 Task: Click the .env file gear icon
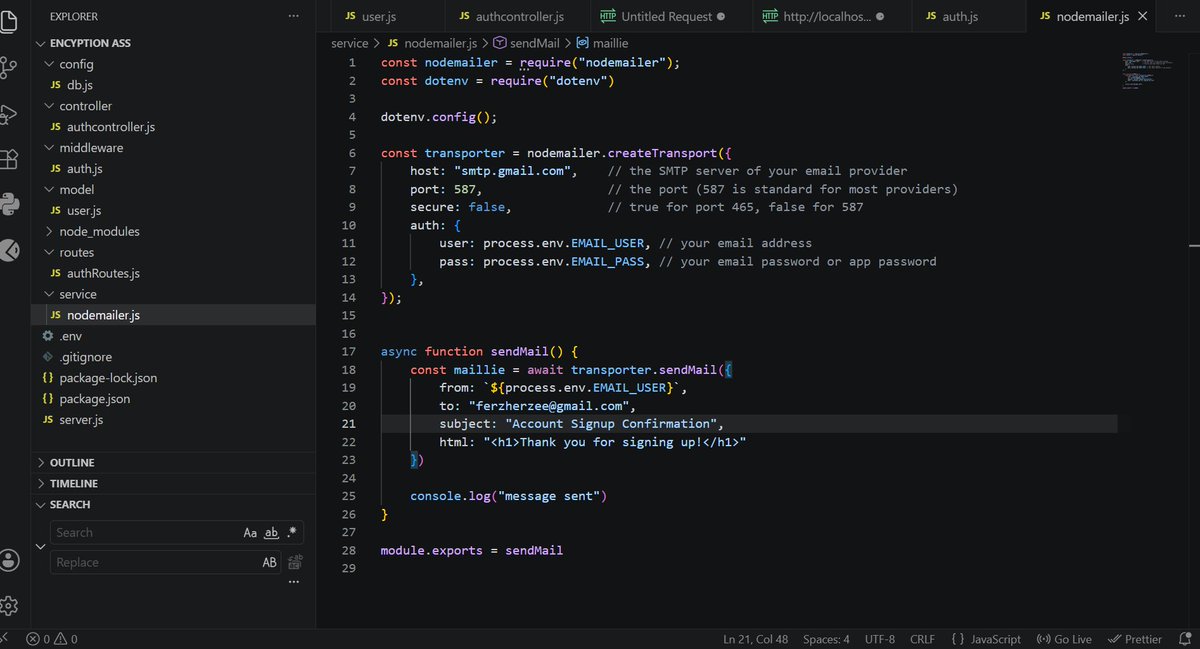(x=48, y=336)
